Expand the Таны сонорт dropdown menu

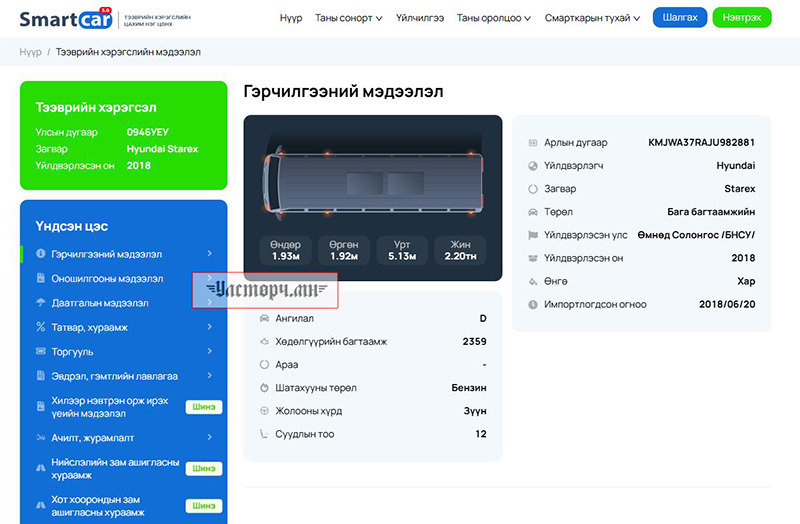343,18
